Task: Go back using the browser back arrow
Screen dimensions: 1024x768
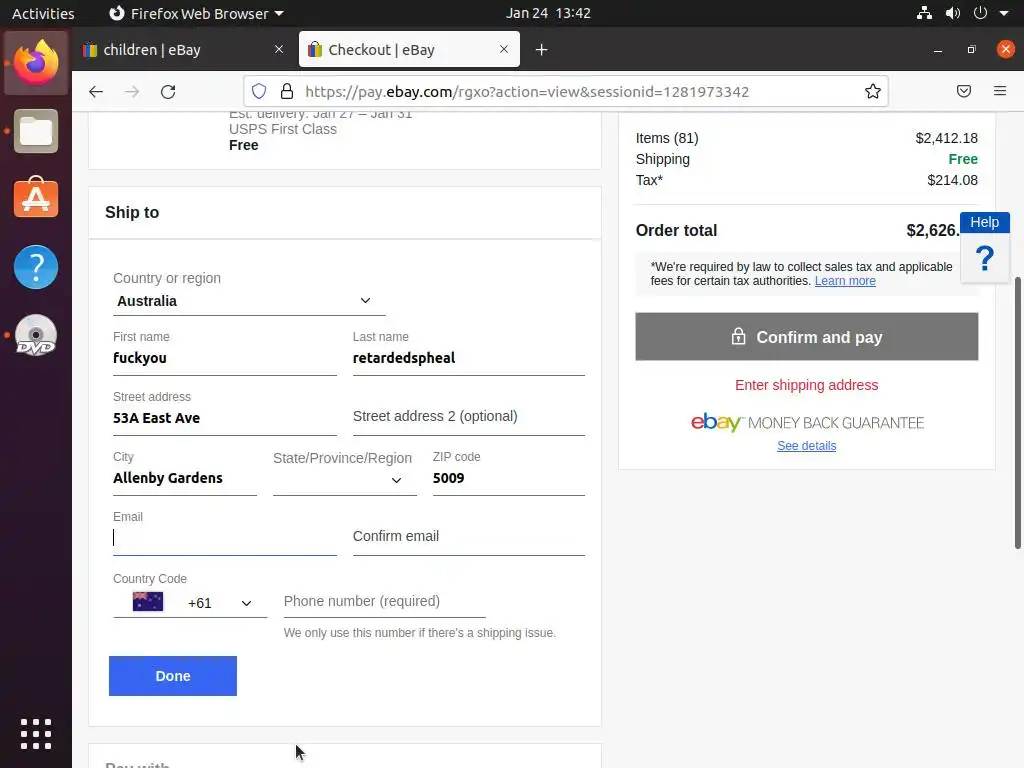Action: click(96, 92)
